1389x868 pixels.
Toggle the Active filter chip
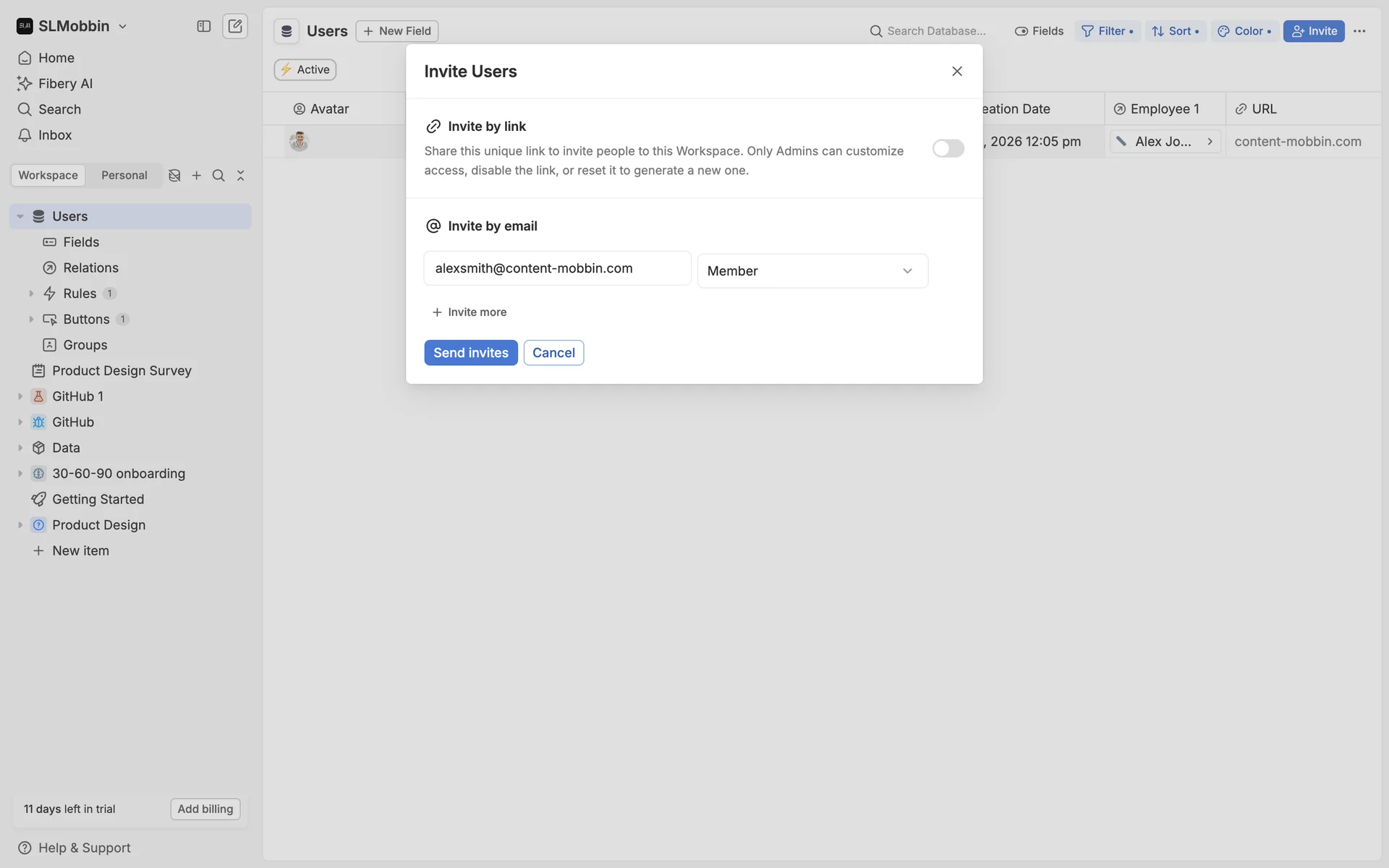pyautogui.click(x=305, y=69)
